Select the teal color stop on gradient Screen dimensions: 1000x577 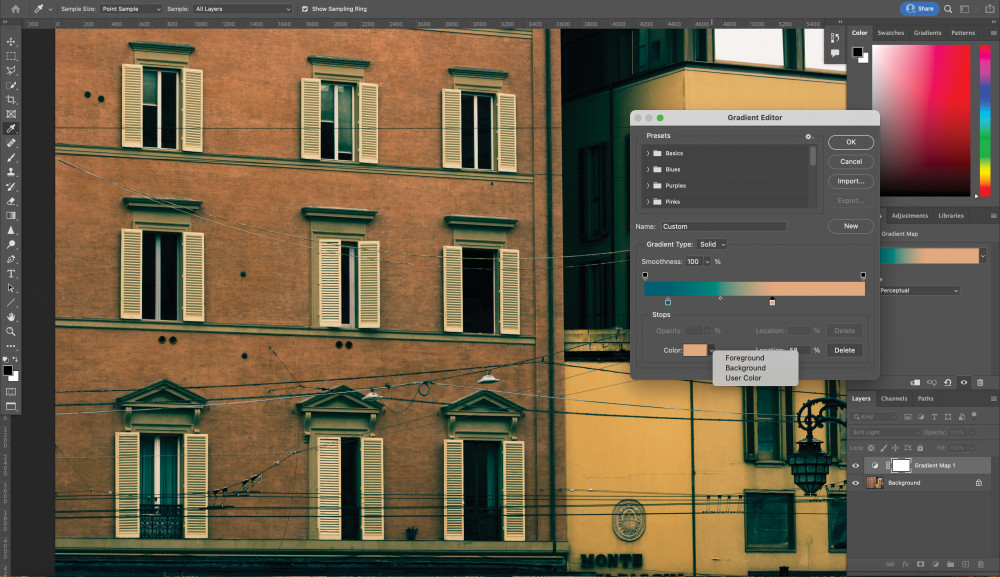668,302
